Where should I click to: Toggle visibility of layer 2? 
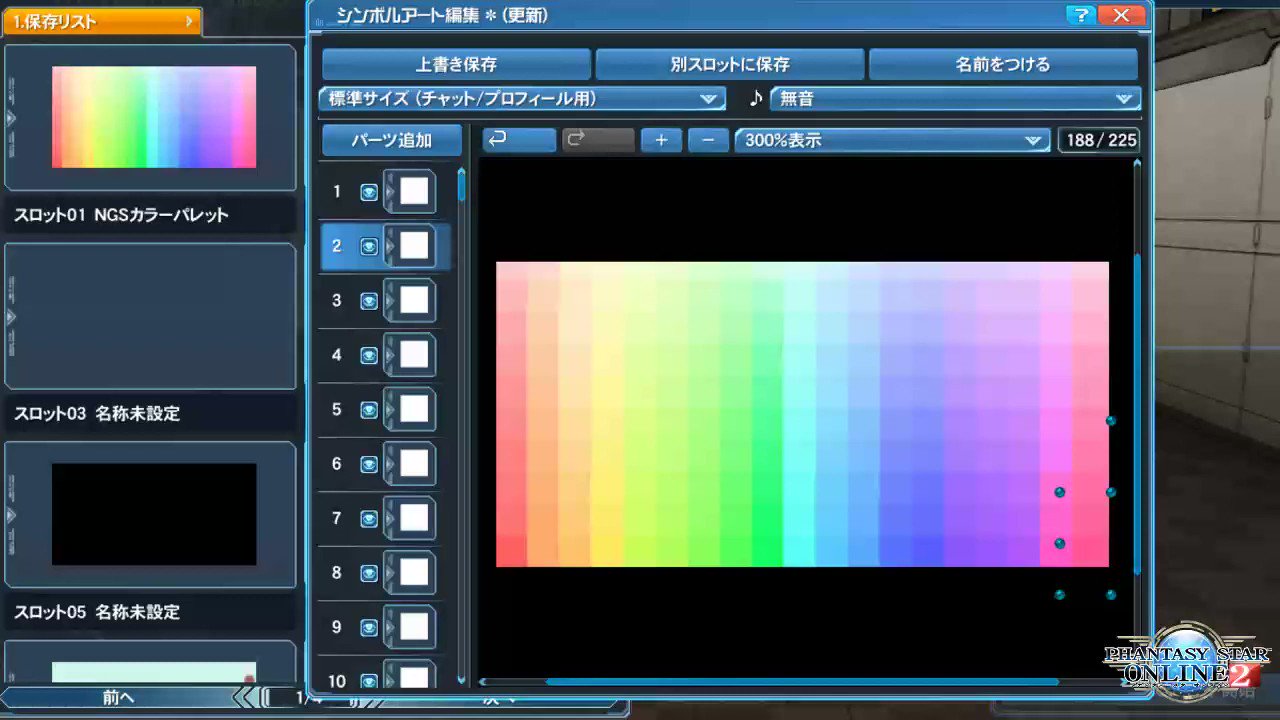click(369, 246)
